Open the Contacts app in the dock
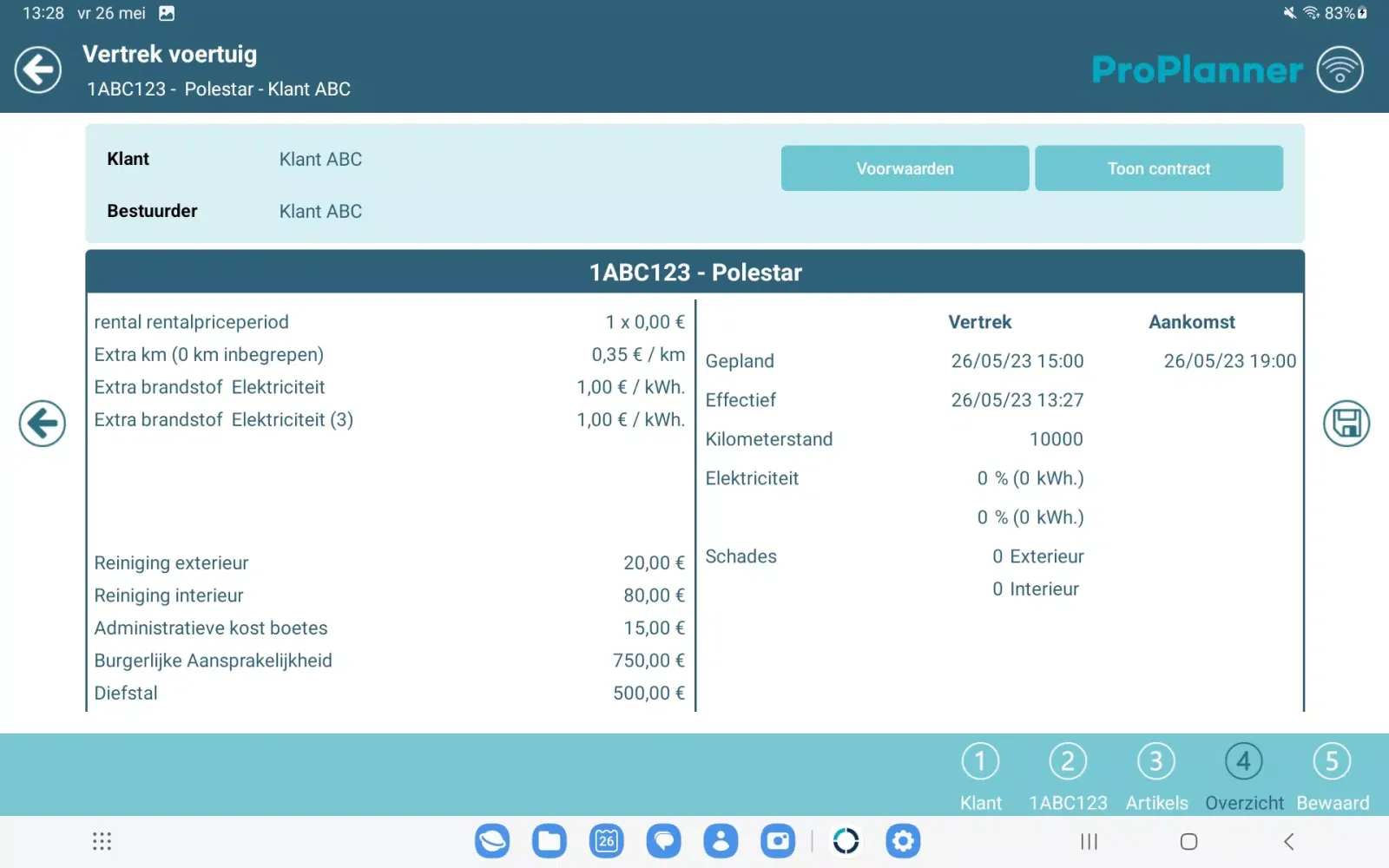Screen dimensions: 1389x868 point(721,840)
